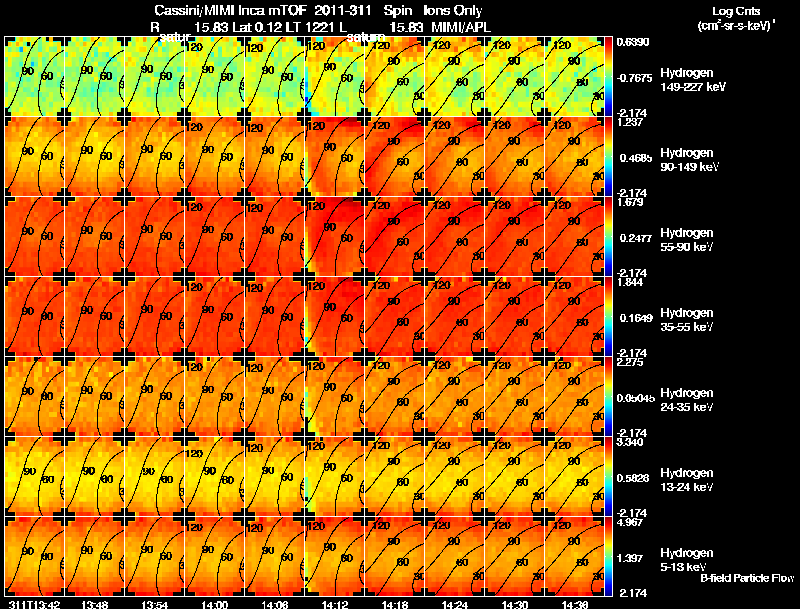Viewport: 800px width, 609px height.
Task: Select the color bar beside Hydrogen 5-13 keV
Action: click(x=608, y=556)
